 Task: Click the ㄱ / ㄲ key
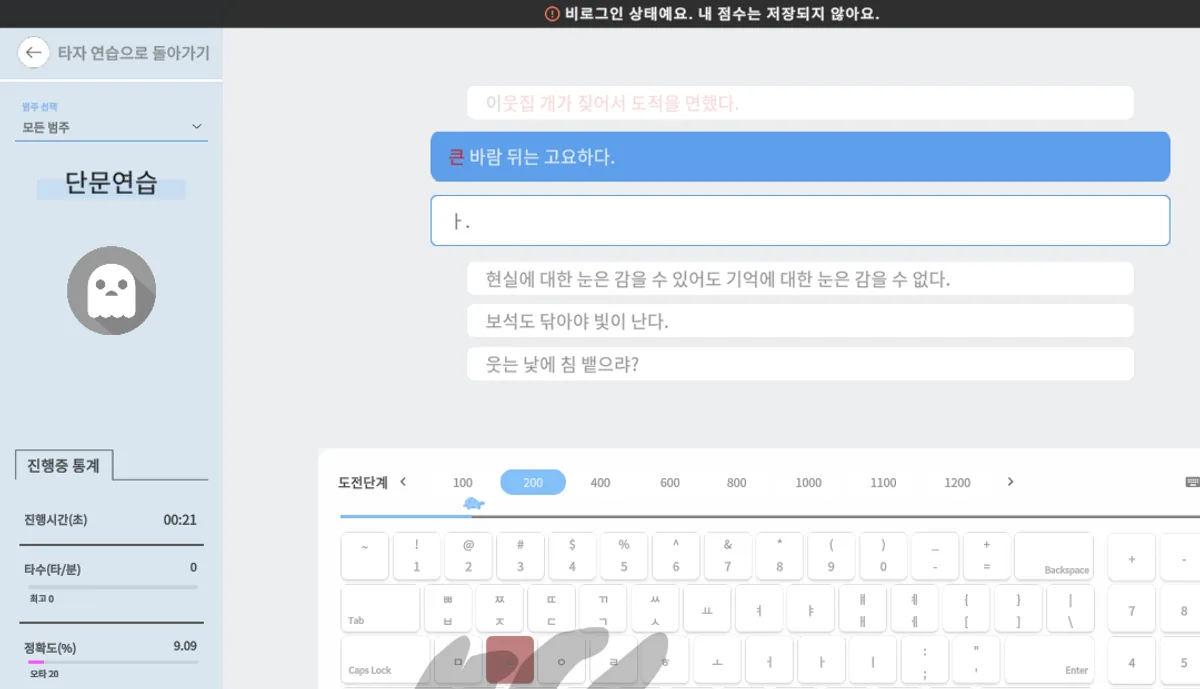[x=603, y=608]
